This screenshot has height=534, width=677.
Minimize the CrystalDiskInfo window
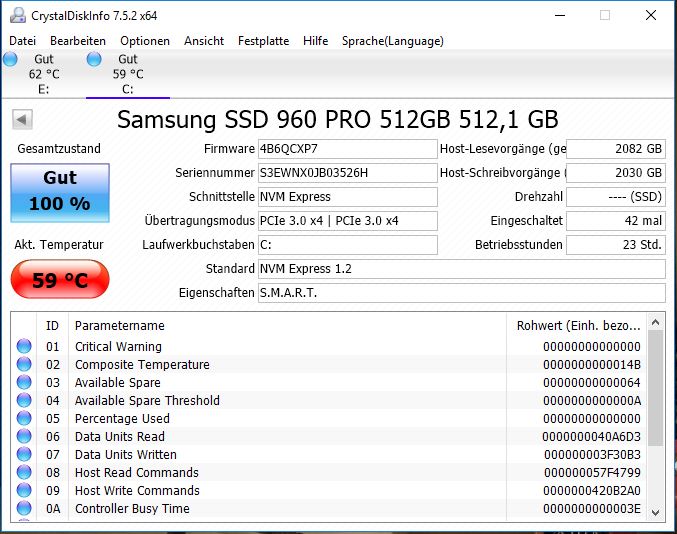coord(560,16)
